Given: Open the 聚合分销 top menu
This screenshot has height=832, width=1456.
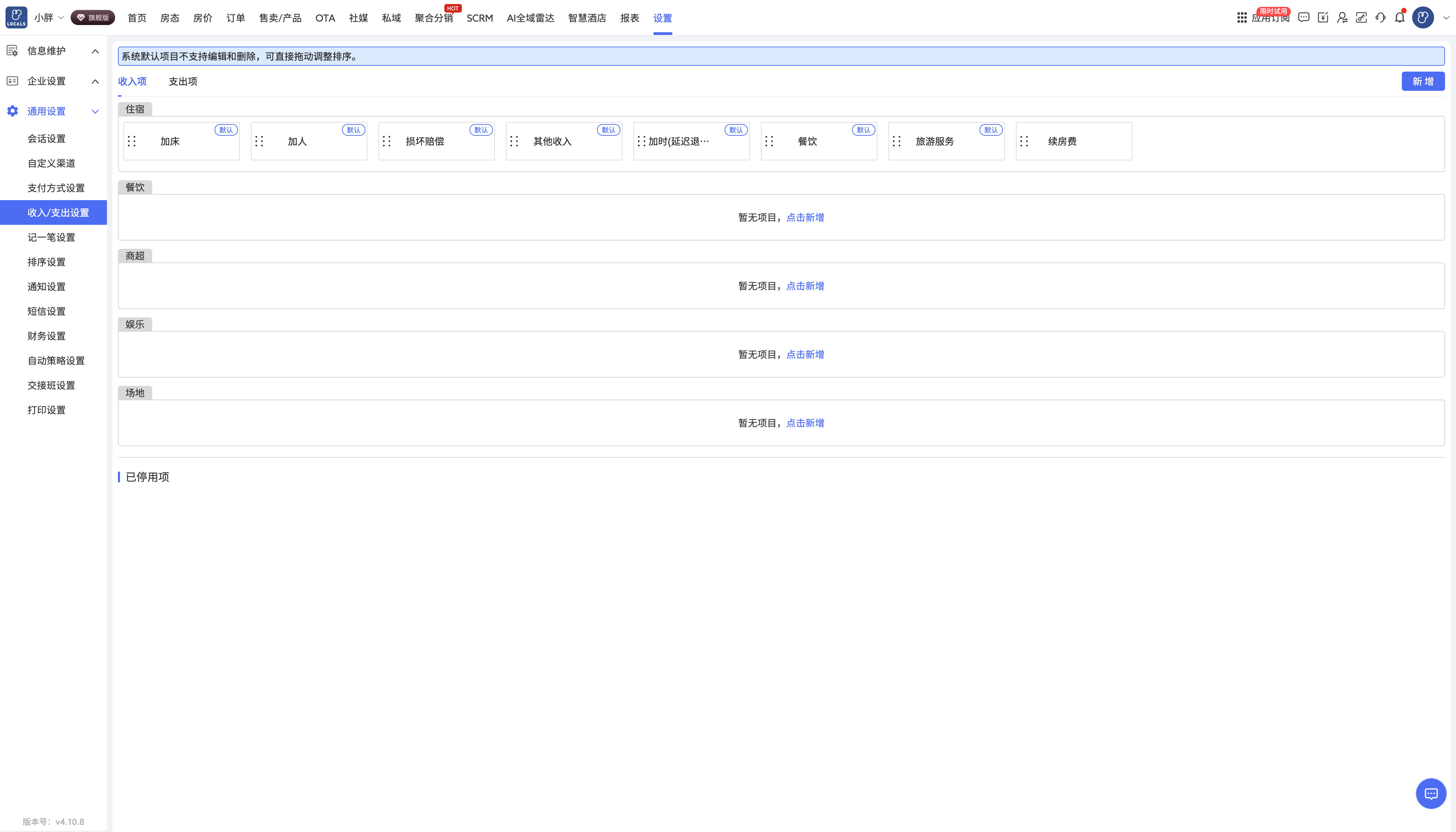Looking at the screenshot, I should click(x=434, y=18).
